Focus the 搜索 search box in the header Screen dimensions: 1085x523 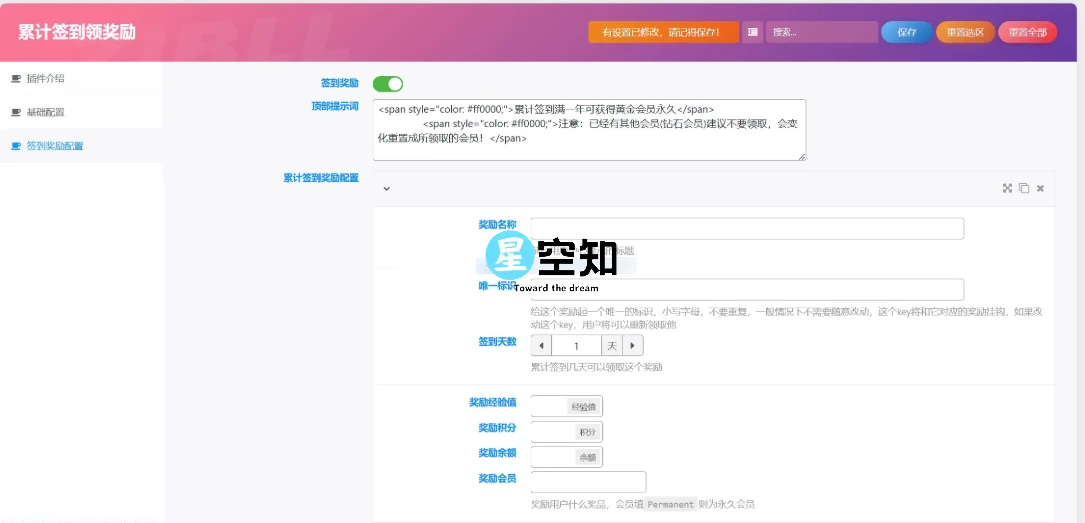pyautogui.click(x=821, y=32)
